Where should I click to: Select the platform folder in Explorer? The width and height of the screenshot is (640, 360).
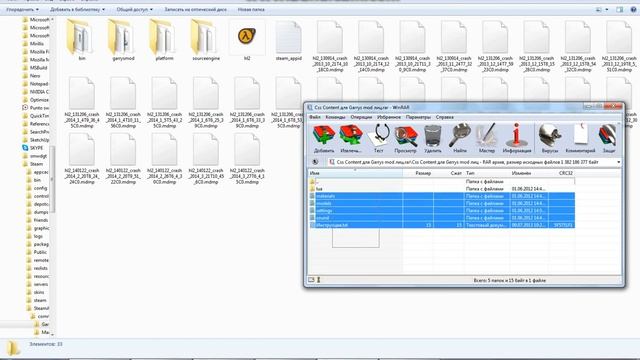(164, 40)
